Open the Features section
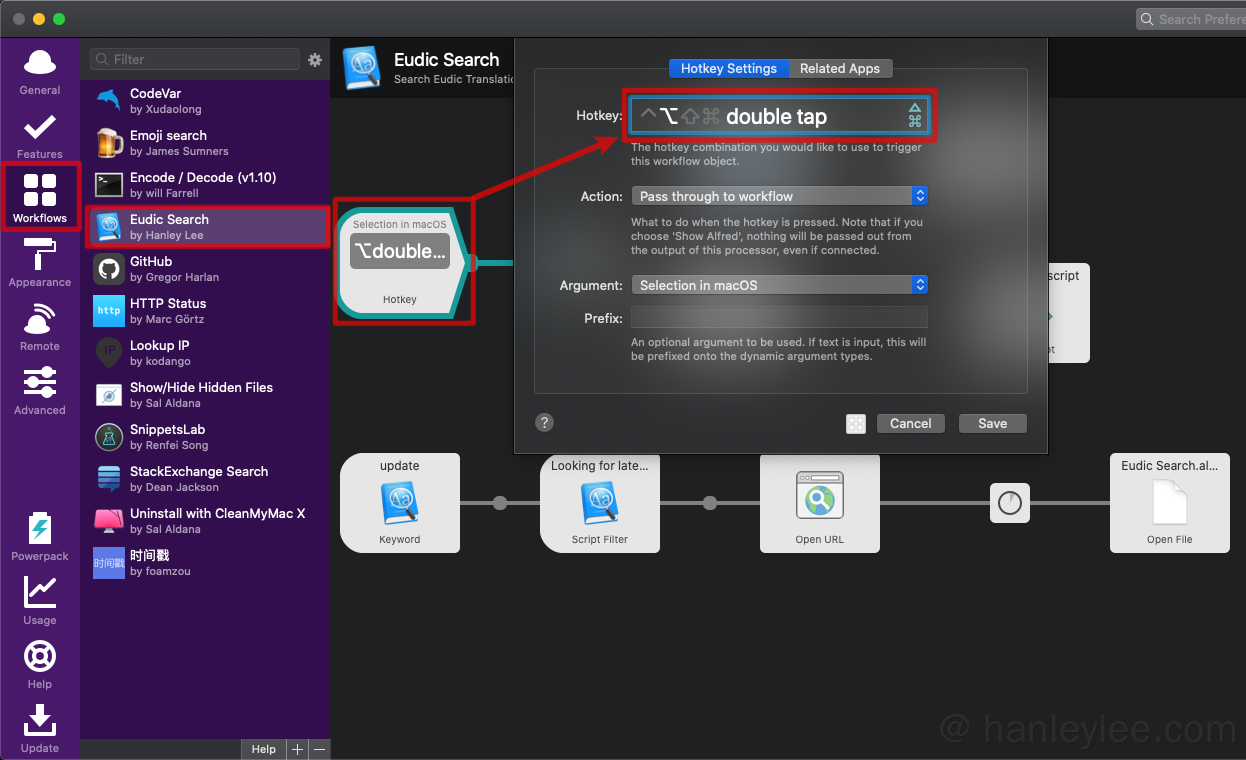 (x=40, y=136)
